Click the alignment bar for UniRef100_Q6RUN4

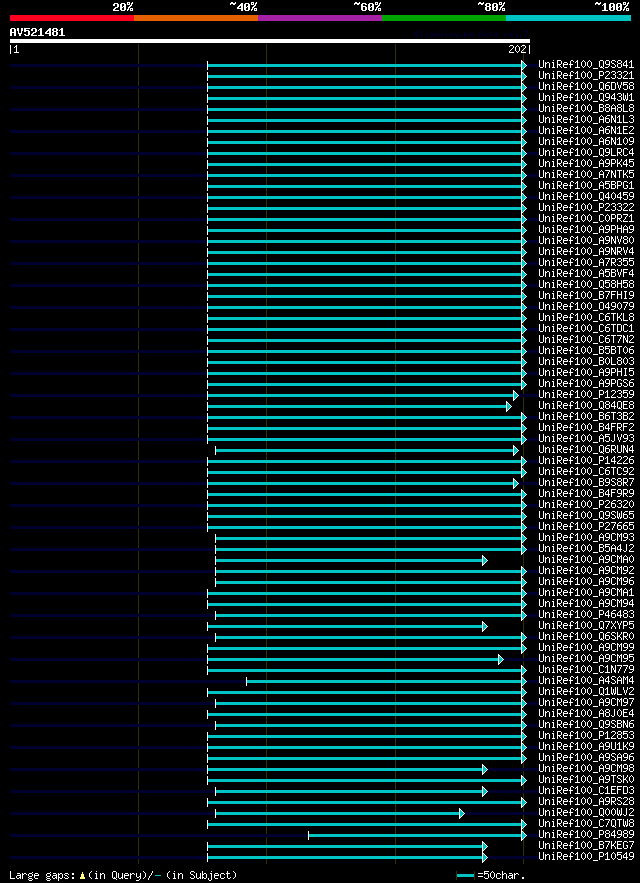click(x=367, y=451)
